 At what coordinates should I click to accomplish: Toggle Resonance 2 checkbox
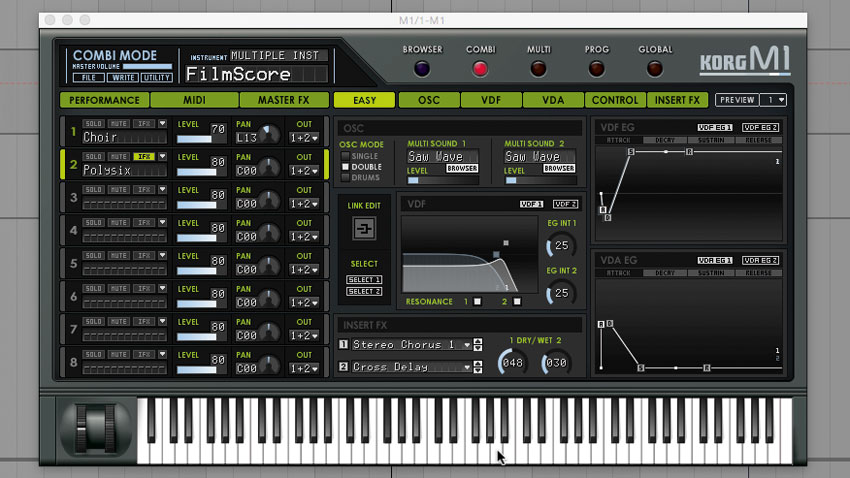[517, 301]
